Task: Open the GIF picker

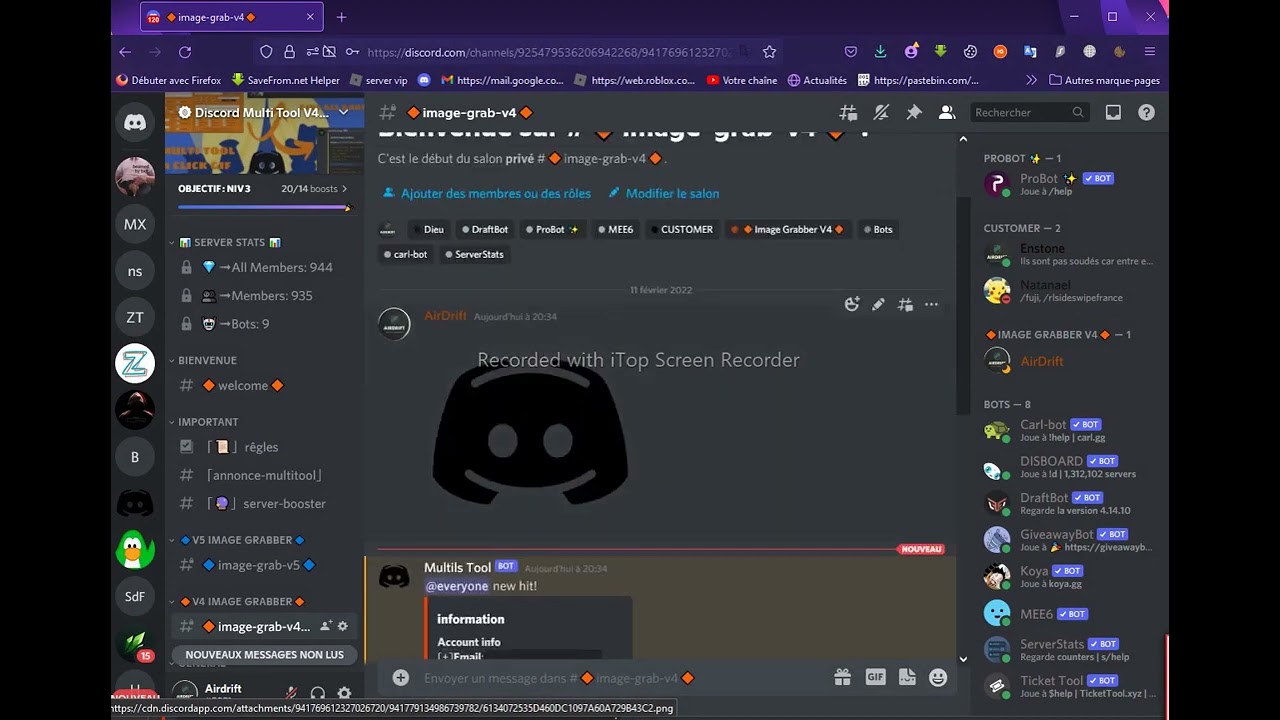Action: point(875,678)
